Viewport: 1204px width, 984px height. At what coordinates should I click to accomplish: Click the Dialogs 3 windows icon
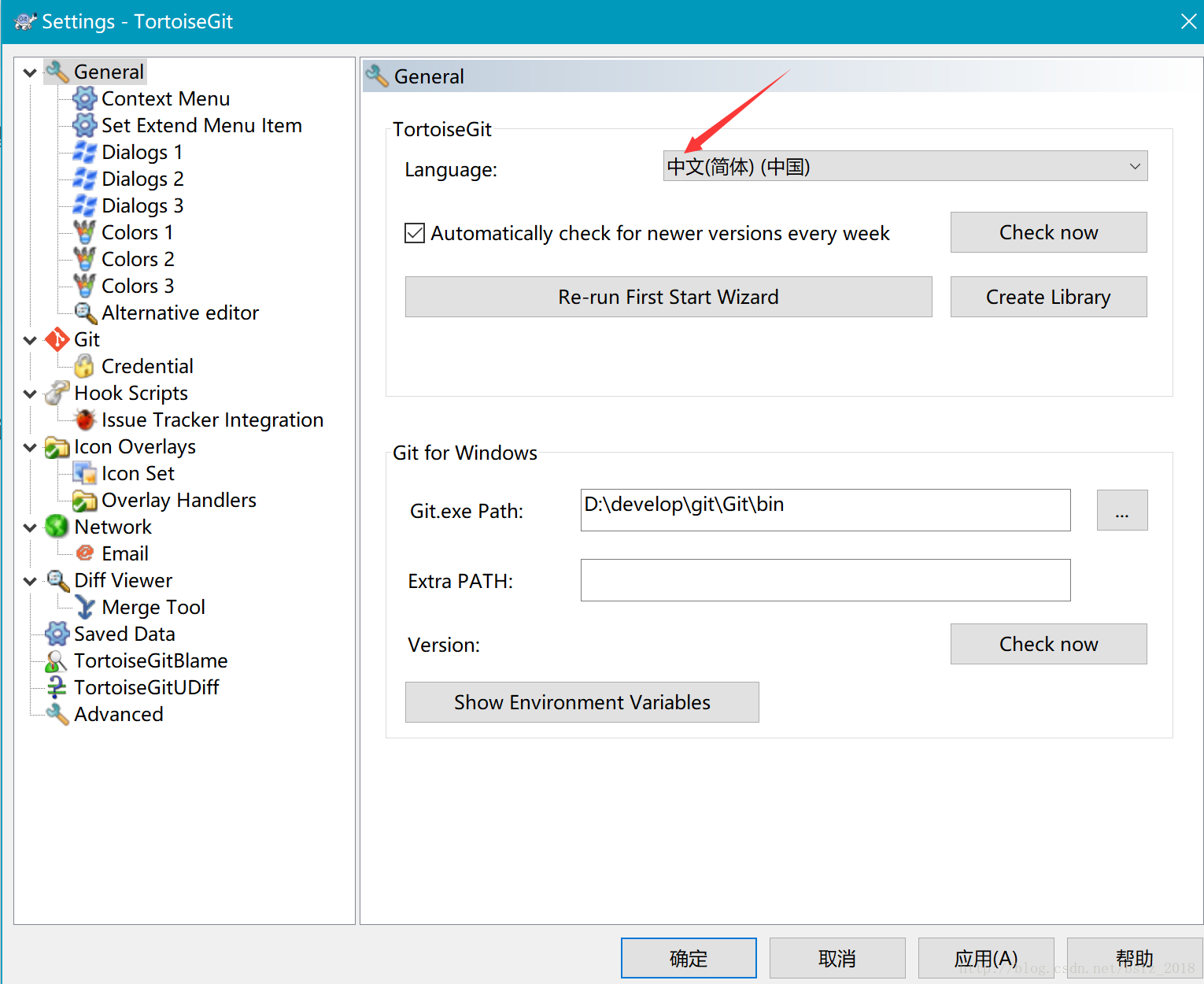pyautogui.click(x=84, y=205)
